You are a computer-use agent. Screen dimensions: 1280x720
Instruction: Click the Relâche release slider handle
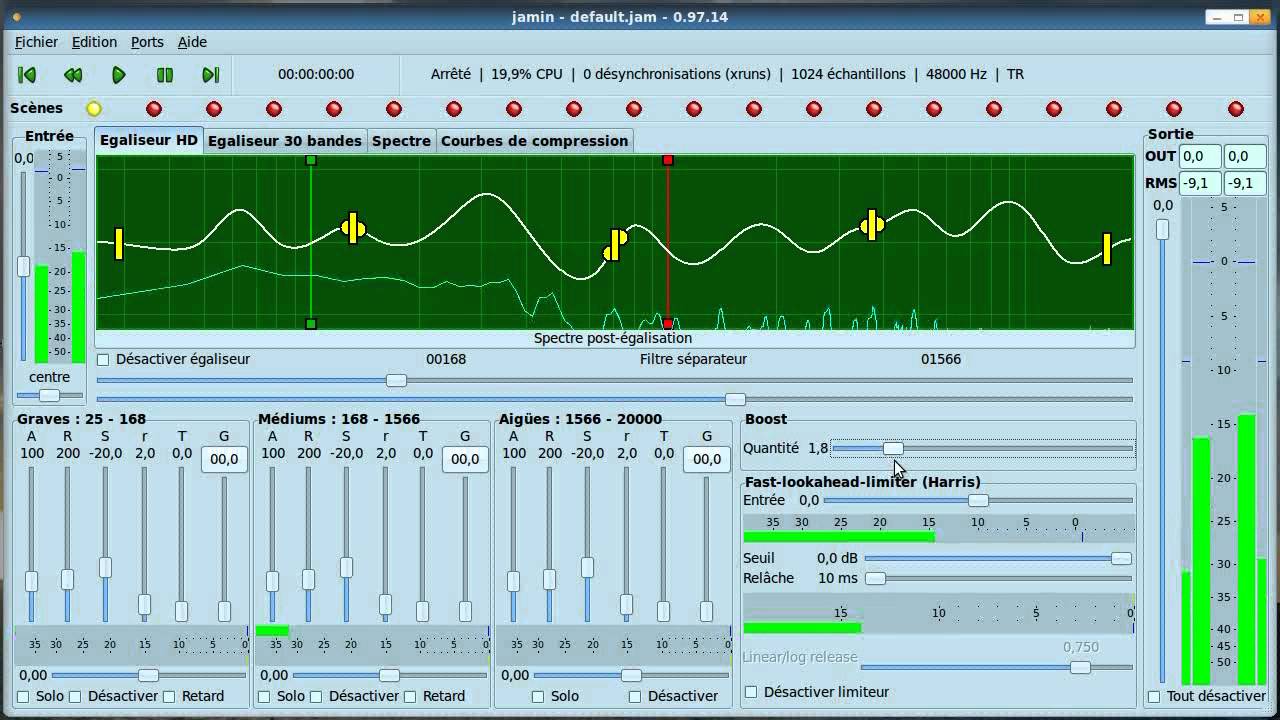[x=875, y=578]
